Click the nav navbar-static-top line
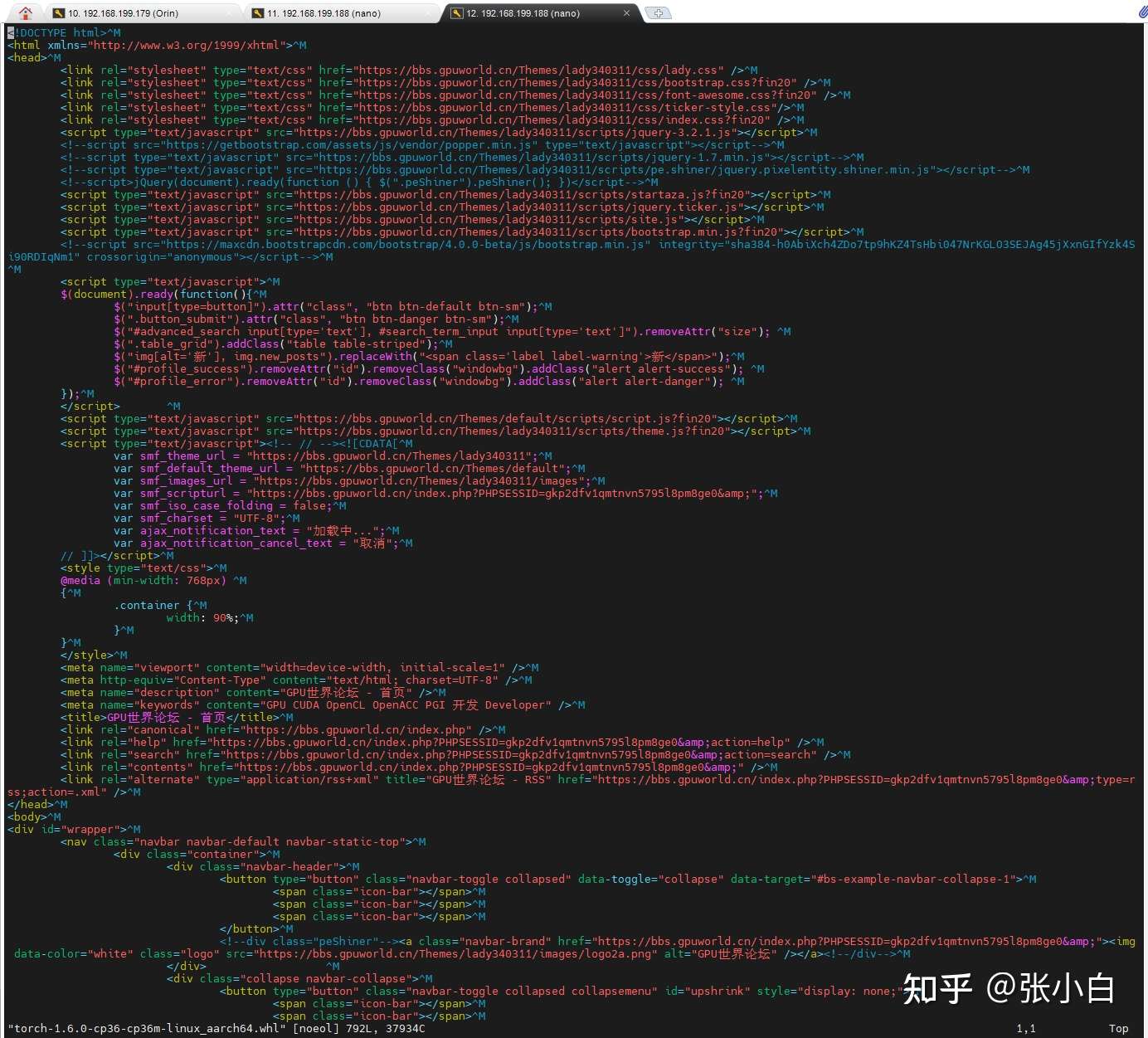The width and height of the screenshot is (1148, 1038). point(243,841)
